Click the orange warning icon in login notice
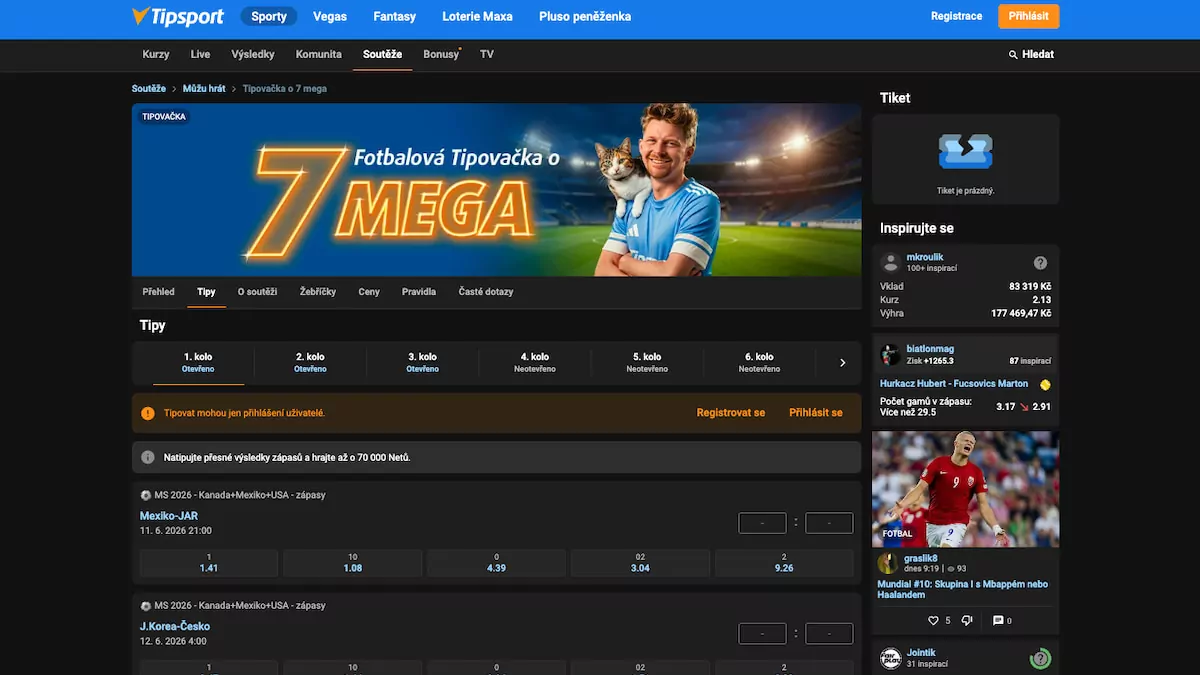 (148, 413)
